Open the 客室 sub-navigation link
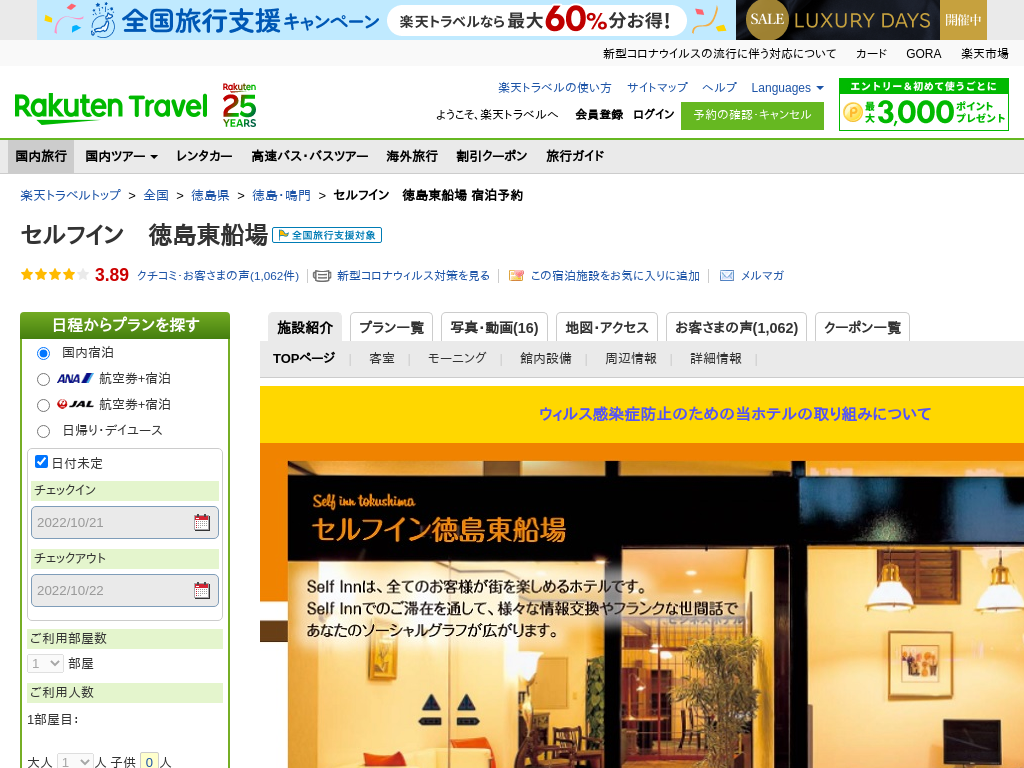Viewport: 1024px width, 768px height. click(381, 359)
